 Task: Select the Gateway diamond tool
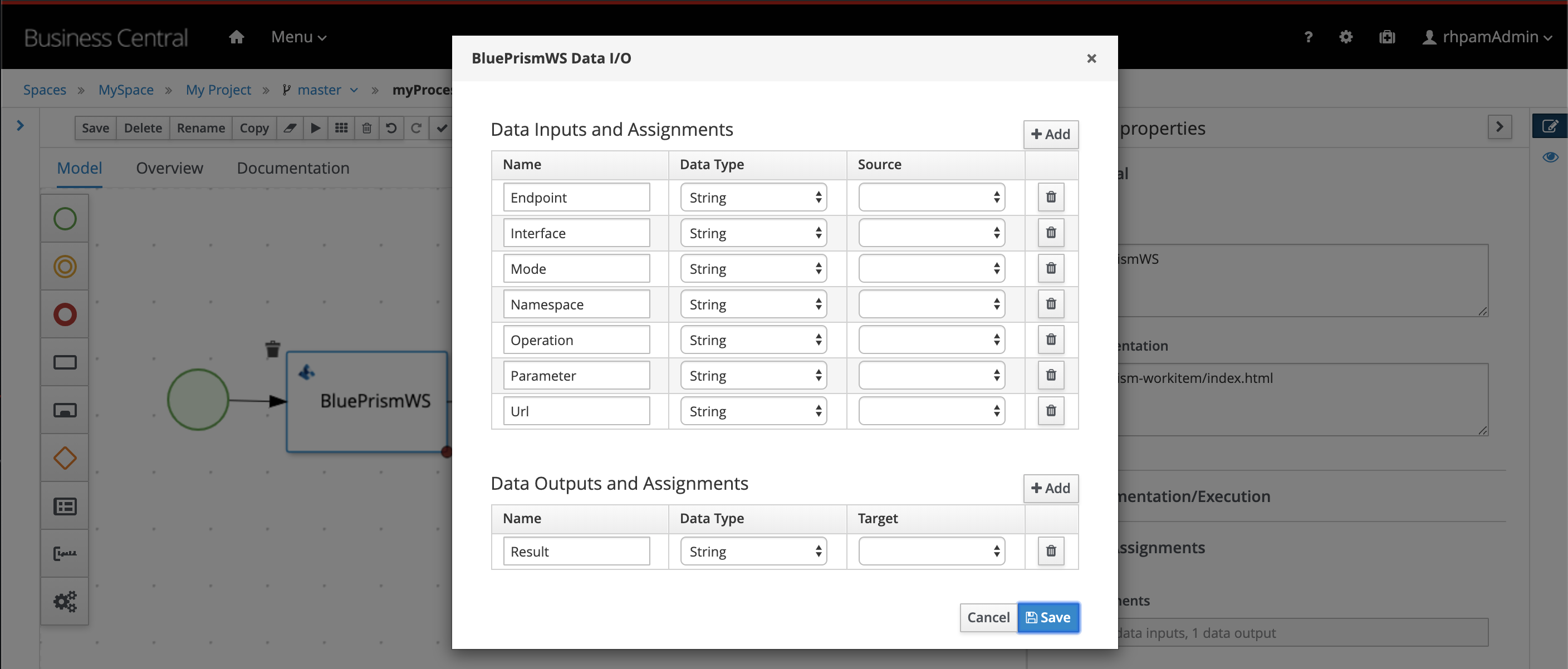tap(65, 458)
